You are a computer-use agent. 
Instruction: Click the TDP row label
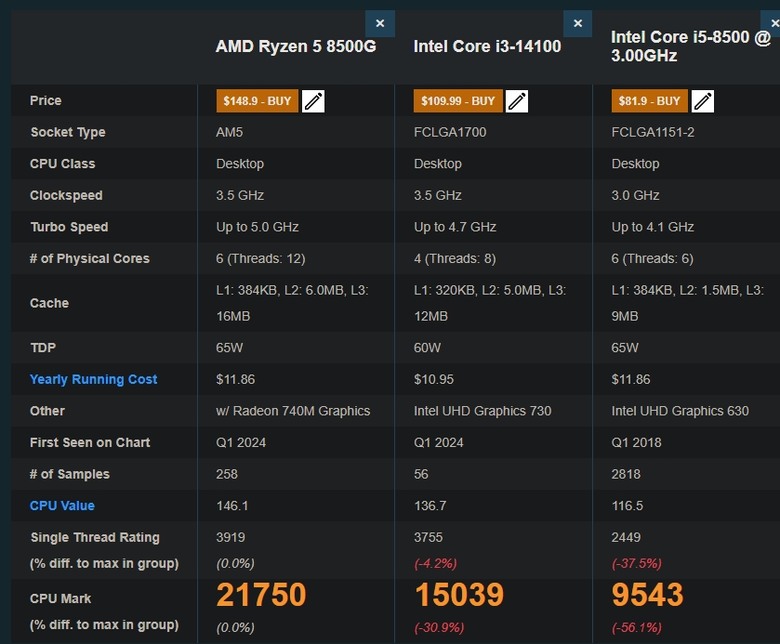pyautogui.click(x=43, y=348)
